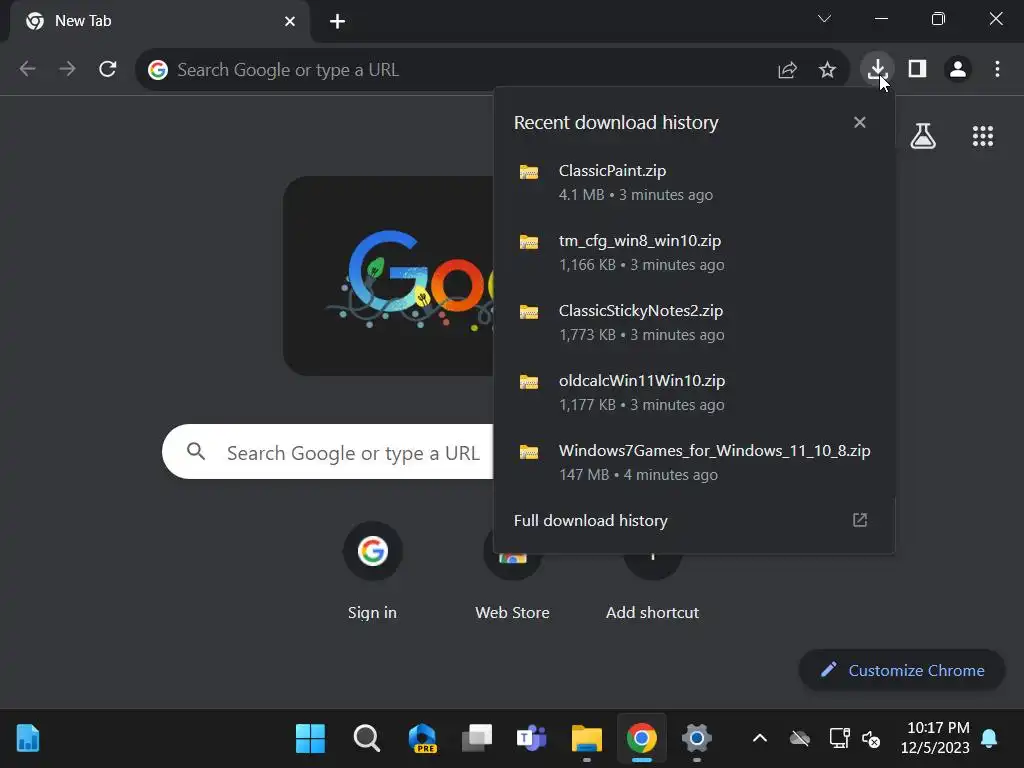This screenshot has height=768, width=1024.
Task: Open File Explorer from taskbar
Action: (586, 739)
